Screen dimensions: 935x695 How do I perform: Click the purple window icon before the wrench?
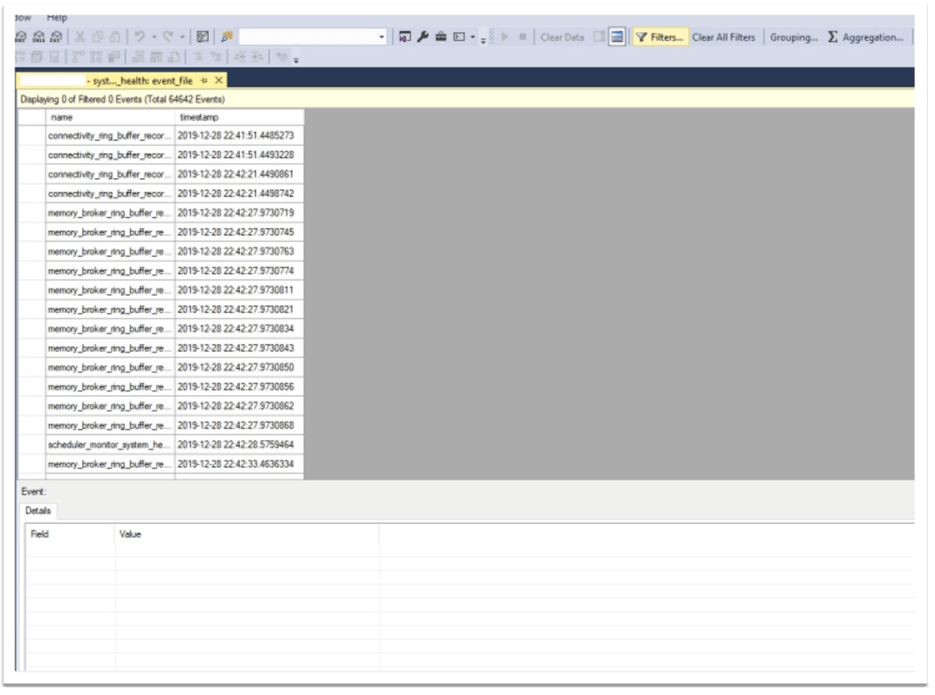coord(405,37)
